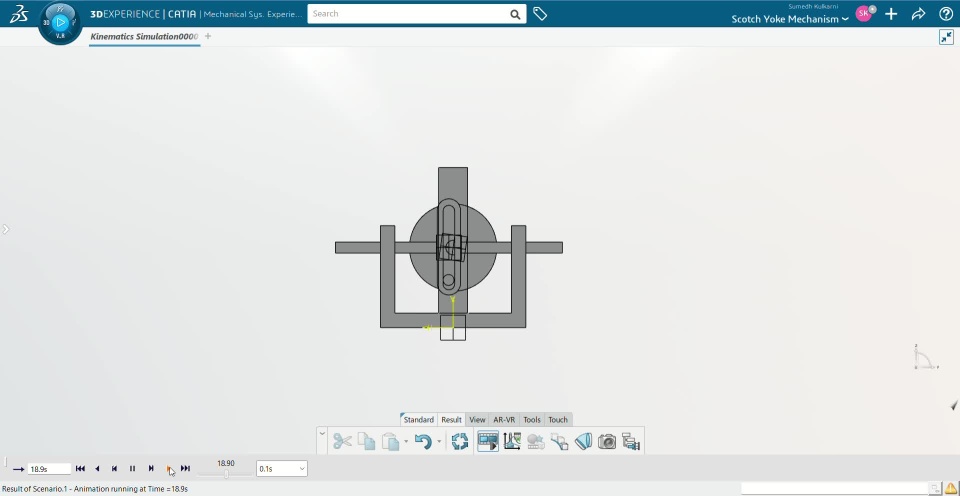Viewport: 960px width, 496px height.
Task: Play animation backward
Action: tap(97, 468)
